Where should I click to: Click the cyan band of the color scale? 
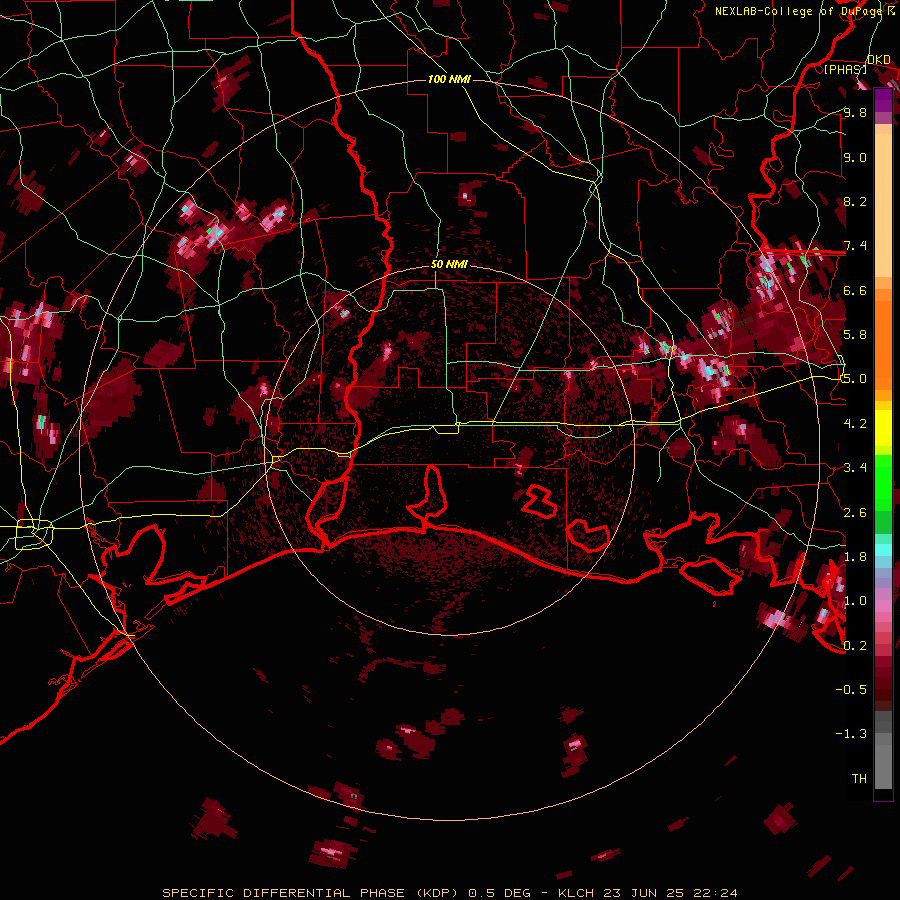(x=883, y=549)
